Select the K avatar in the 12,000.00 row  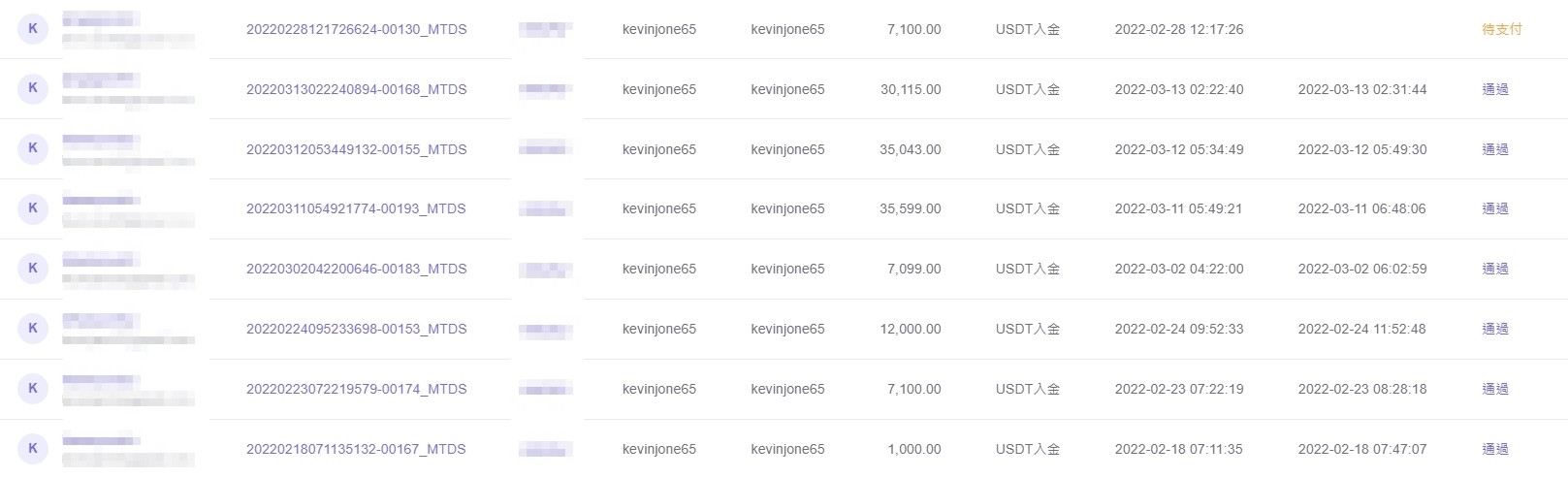click(33, 329)
